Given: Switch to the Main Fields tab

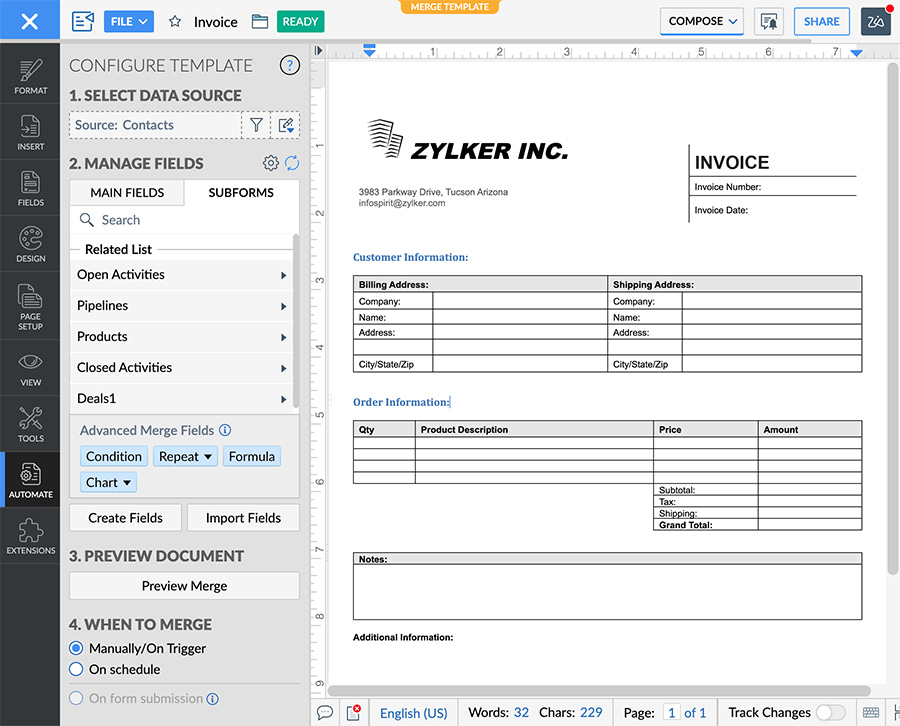Looking at the screenshot, I should (126, 192).
